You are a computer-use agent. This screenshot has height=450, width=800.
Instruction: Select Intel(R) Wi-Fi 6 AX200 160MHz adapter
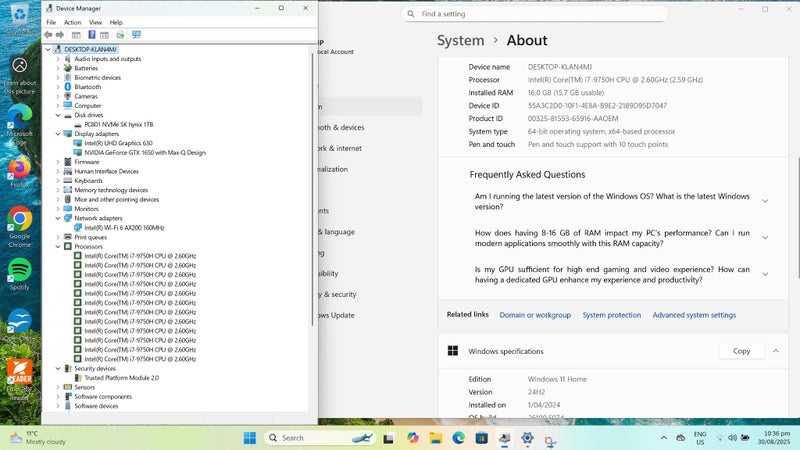(x=124, y=228)
